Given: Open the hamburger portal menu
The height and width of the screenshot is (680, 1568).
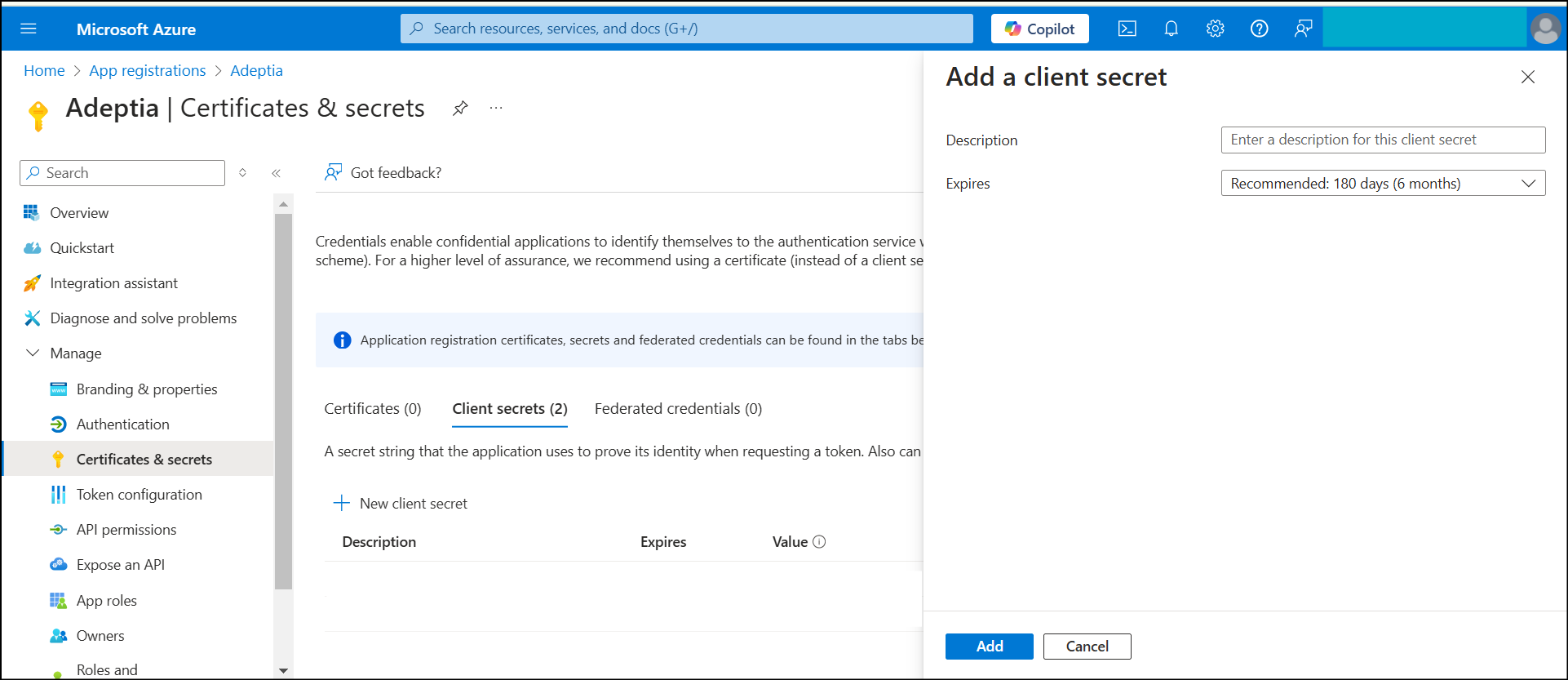Looking at the screenshot, I should (29, 29).
